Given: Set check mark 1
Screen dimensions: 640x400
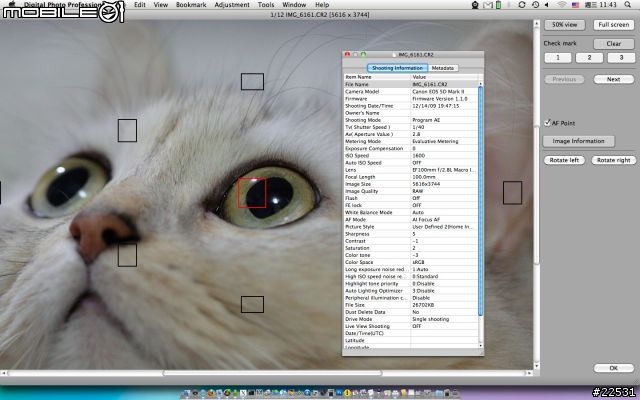Looking at the screenshot, I should pyautogui.click(x=558, y=58).
